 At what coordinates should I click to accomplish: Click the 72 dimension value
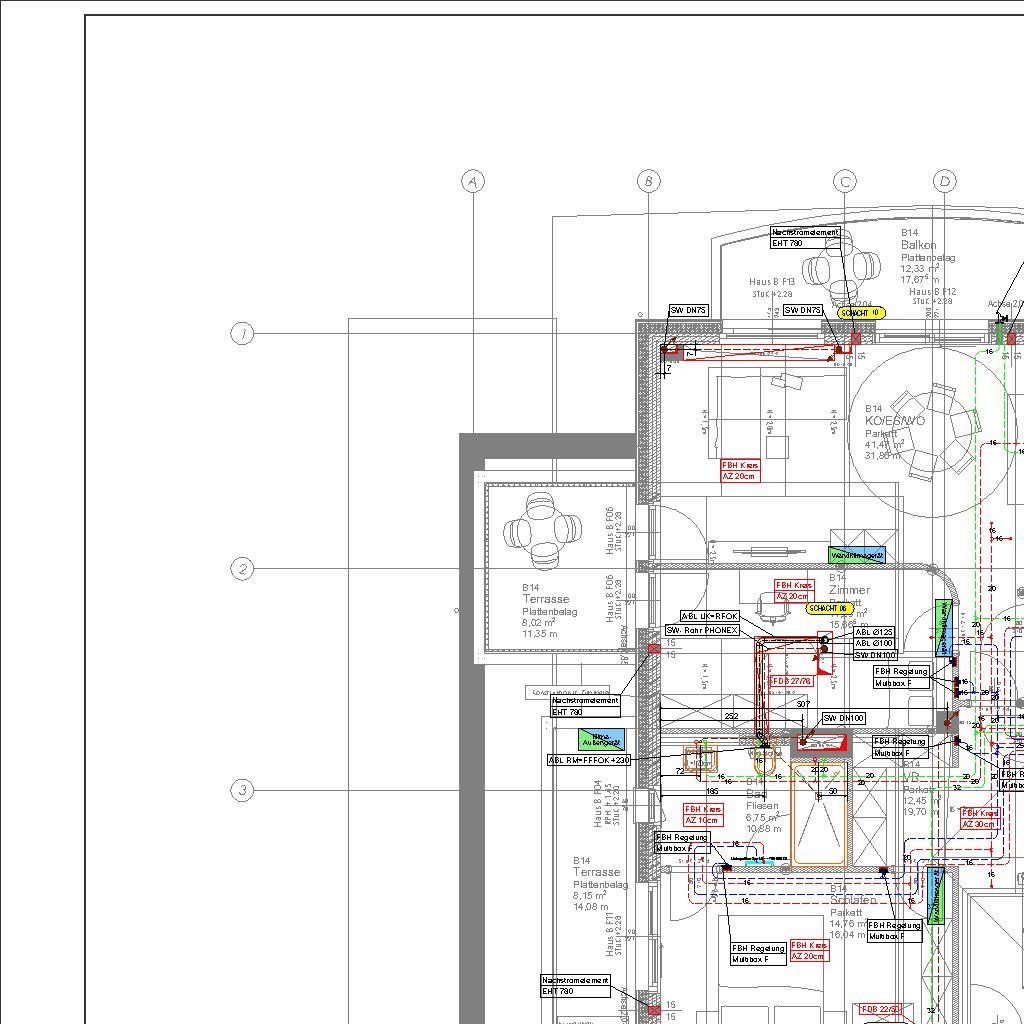tap(680, 771)
